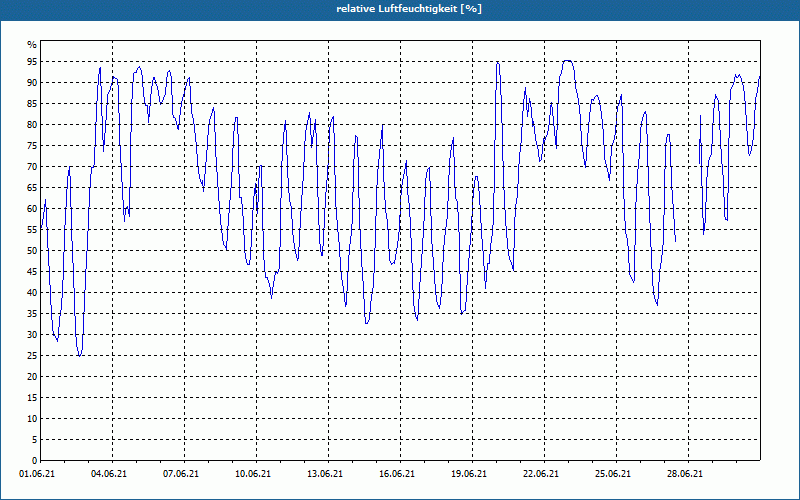
Task: Click the date label 22.06.21
Action: point(541,474)
